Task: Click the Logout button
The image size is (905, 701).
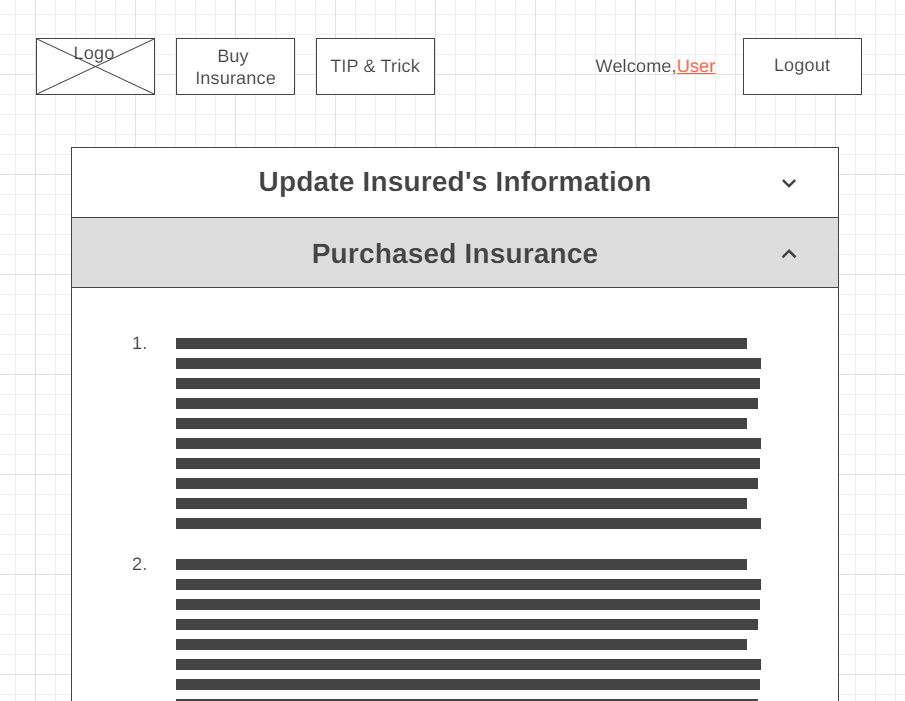Action: click(x=802, y=66)
